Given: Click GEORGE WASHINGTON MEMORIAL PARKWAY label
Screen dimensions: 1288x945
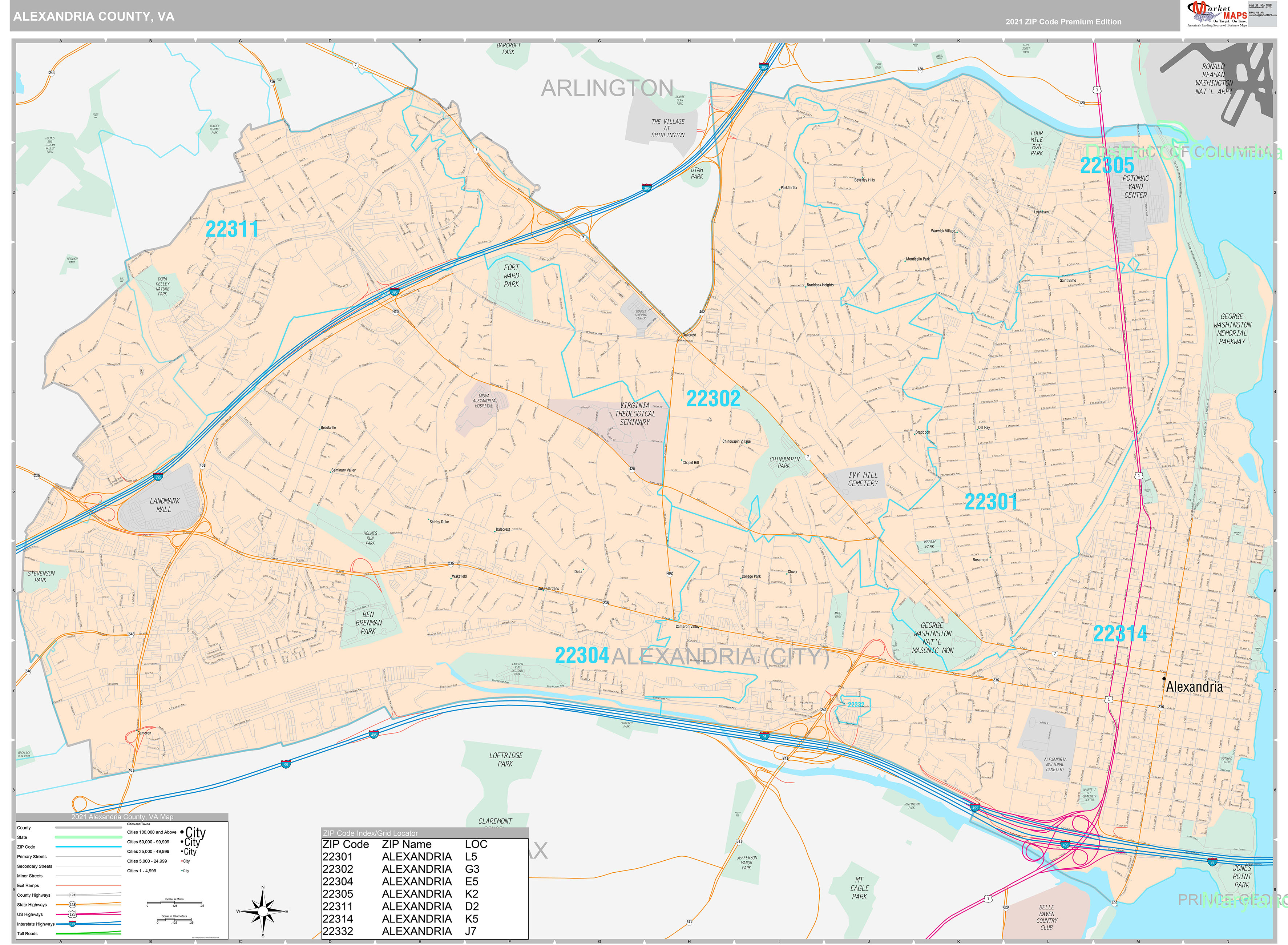Looking at the screenshot, I should 1232,329.
